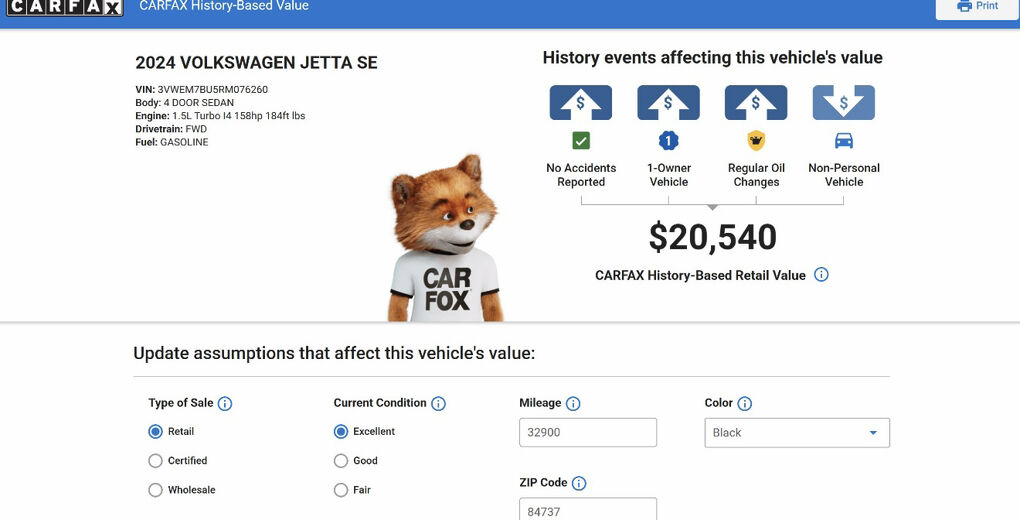Screen dimensions: 1020x520
Task: Click the Print button
Action: tap(977, 6)
